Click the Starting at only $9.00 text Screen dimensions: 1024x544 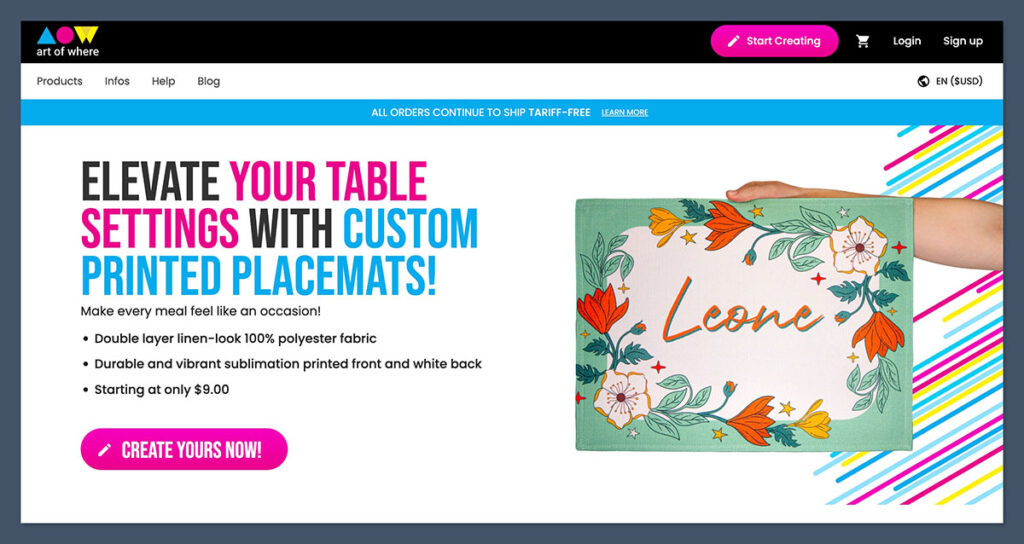(x=162, y=389)
